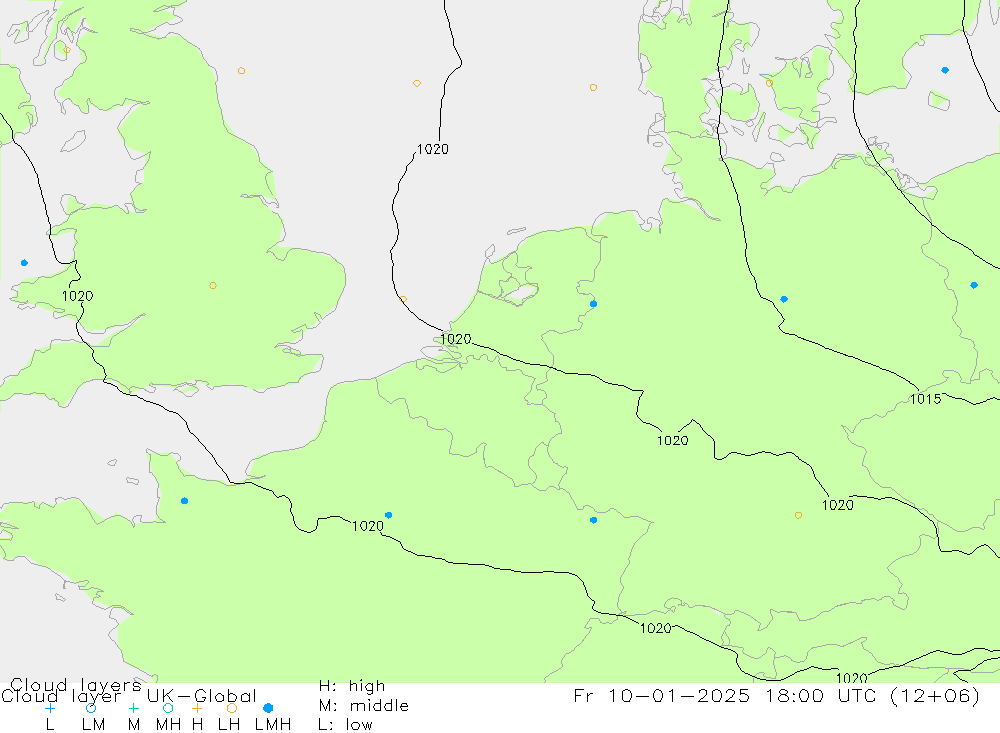Select the LMH marker near the German-Polish border
Viewport: 1000px width, 733px height.
(x=974, y=285)
